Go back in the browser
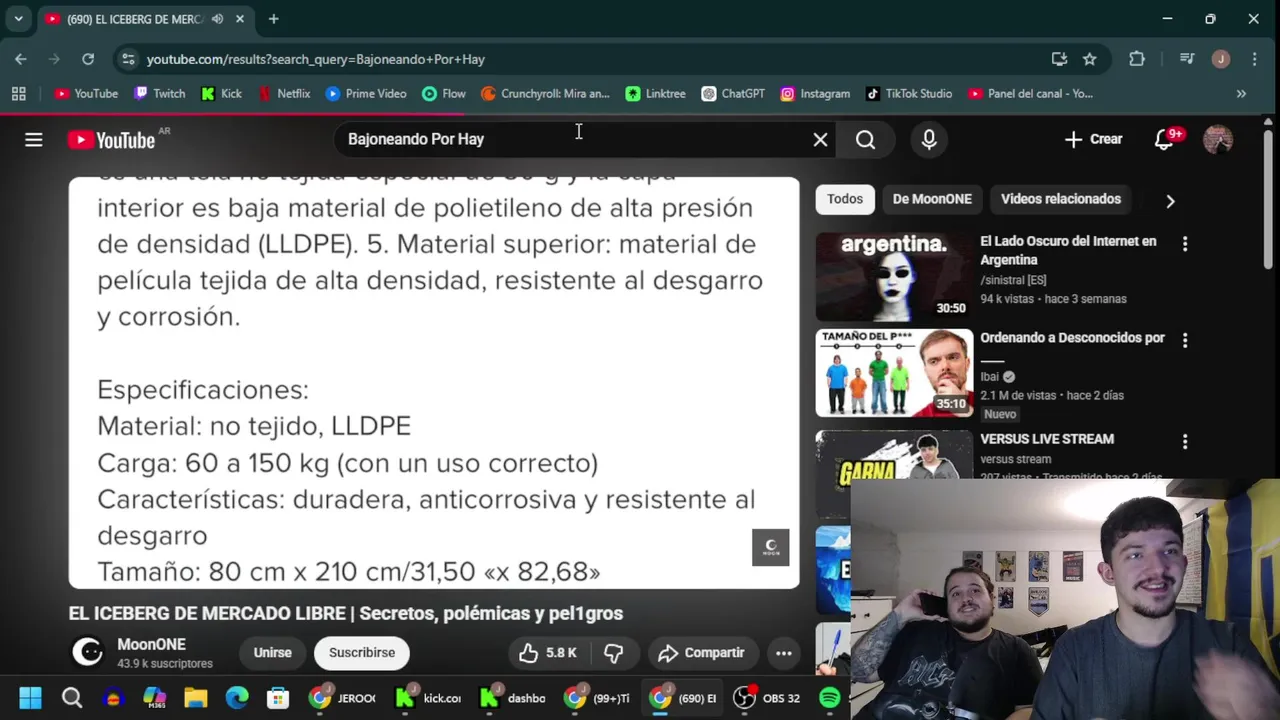This screenshot has width=1280, height=720. (x=21, y=59)
